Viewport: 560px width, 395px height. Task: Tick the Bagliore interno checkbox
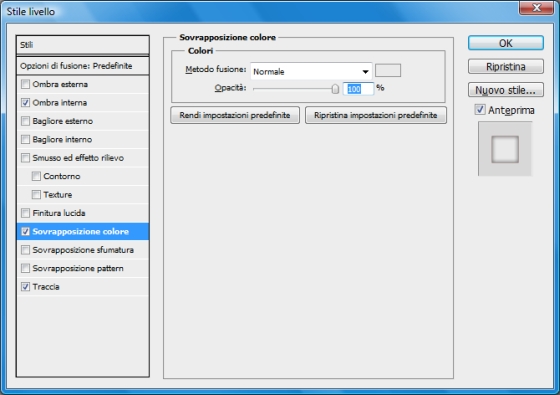point(25,139)
